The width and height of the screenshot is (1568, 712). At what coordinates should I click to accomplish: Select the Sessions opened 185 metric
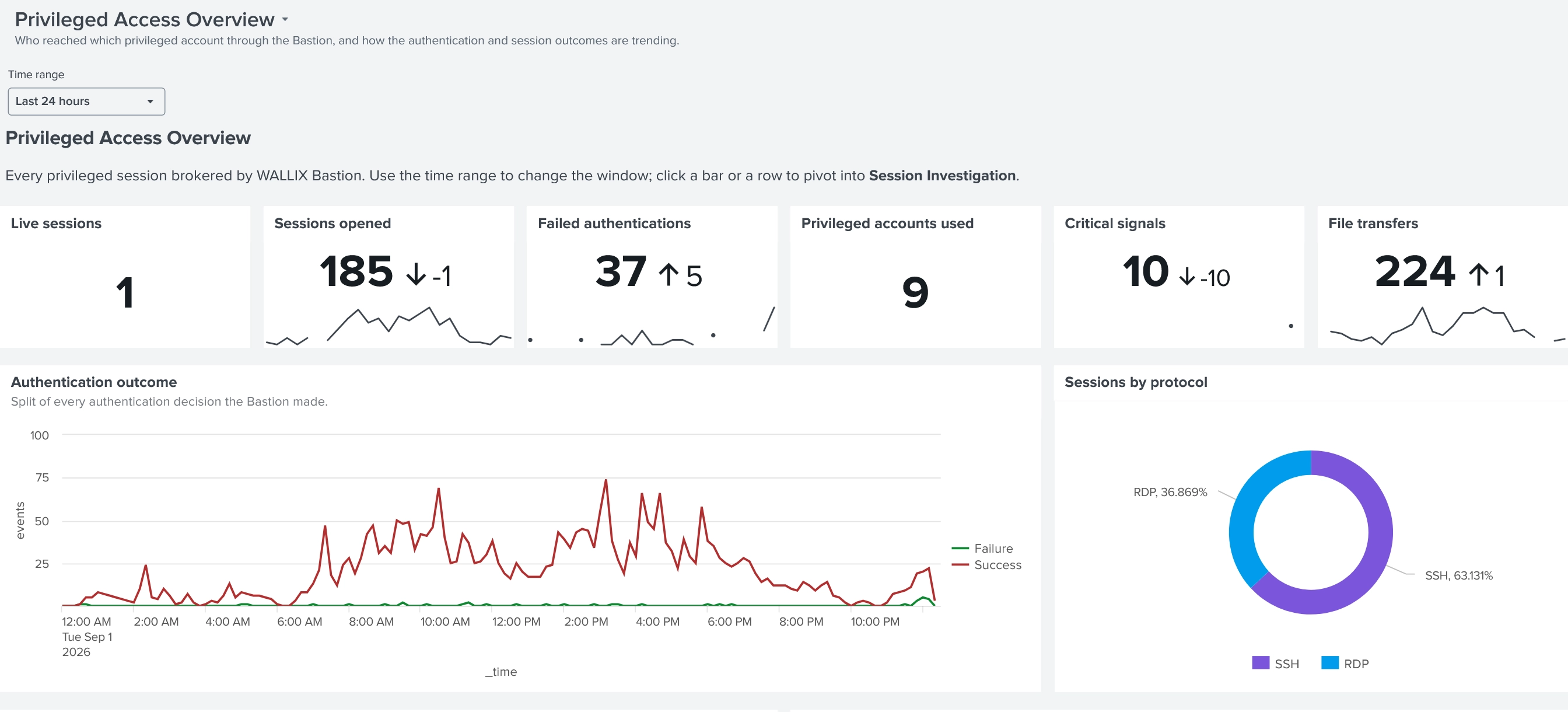pos(356,271)
